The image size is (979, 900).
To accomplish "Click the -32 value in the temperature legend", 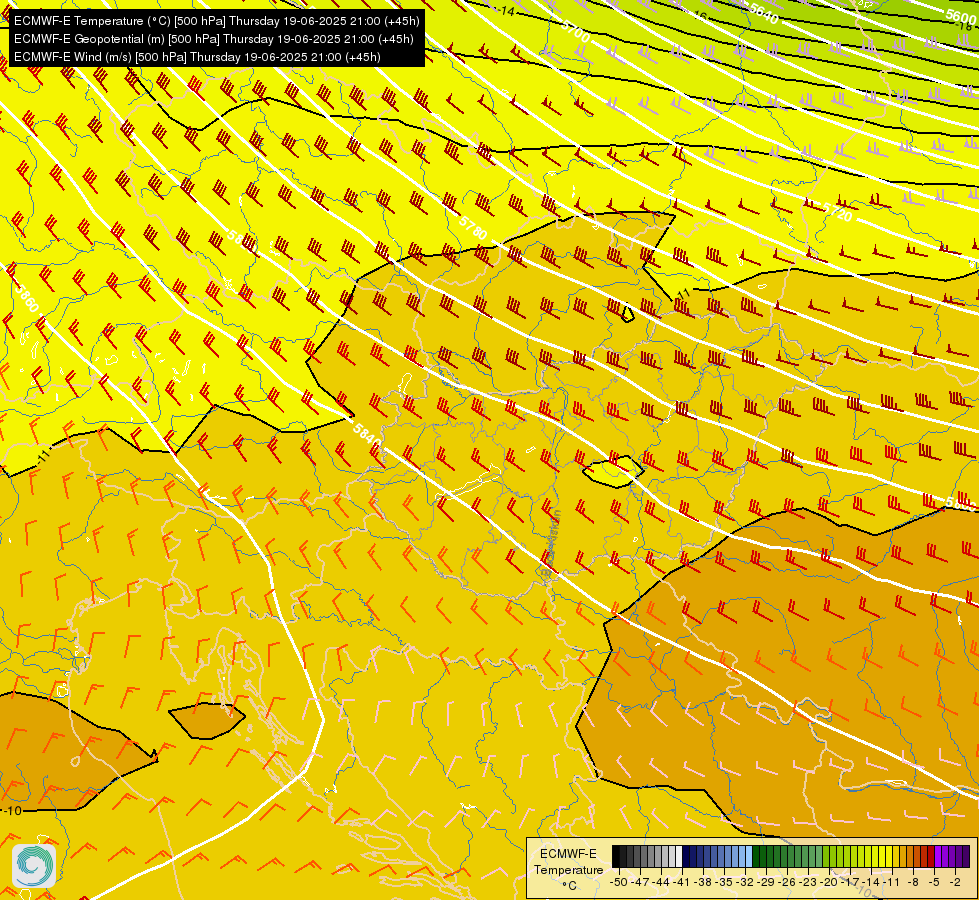I will tap(745, 882).
